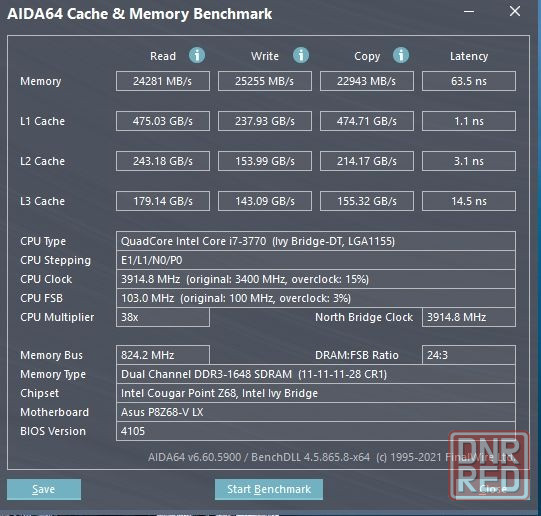541x516 pixels.
Task: Select L2 Cache Write 153.99 GB/s
Action: click(x=265, y=161)
